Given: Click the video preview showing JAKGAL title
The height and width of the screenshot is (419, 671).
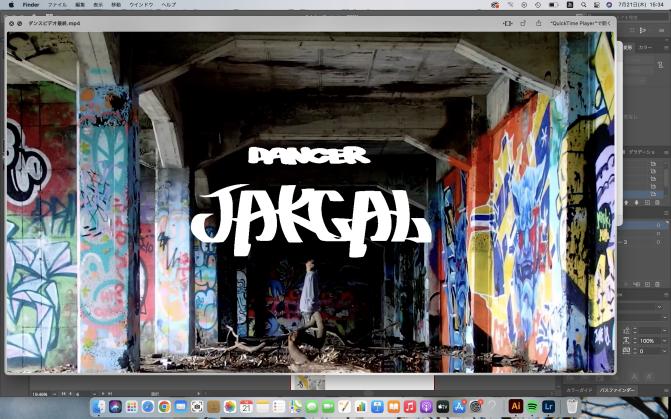Looking at the screenshot, I should coord(311,202).
